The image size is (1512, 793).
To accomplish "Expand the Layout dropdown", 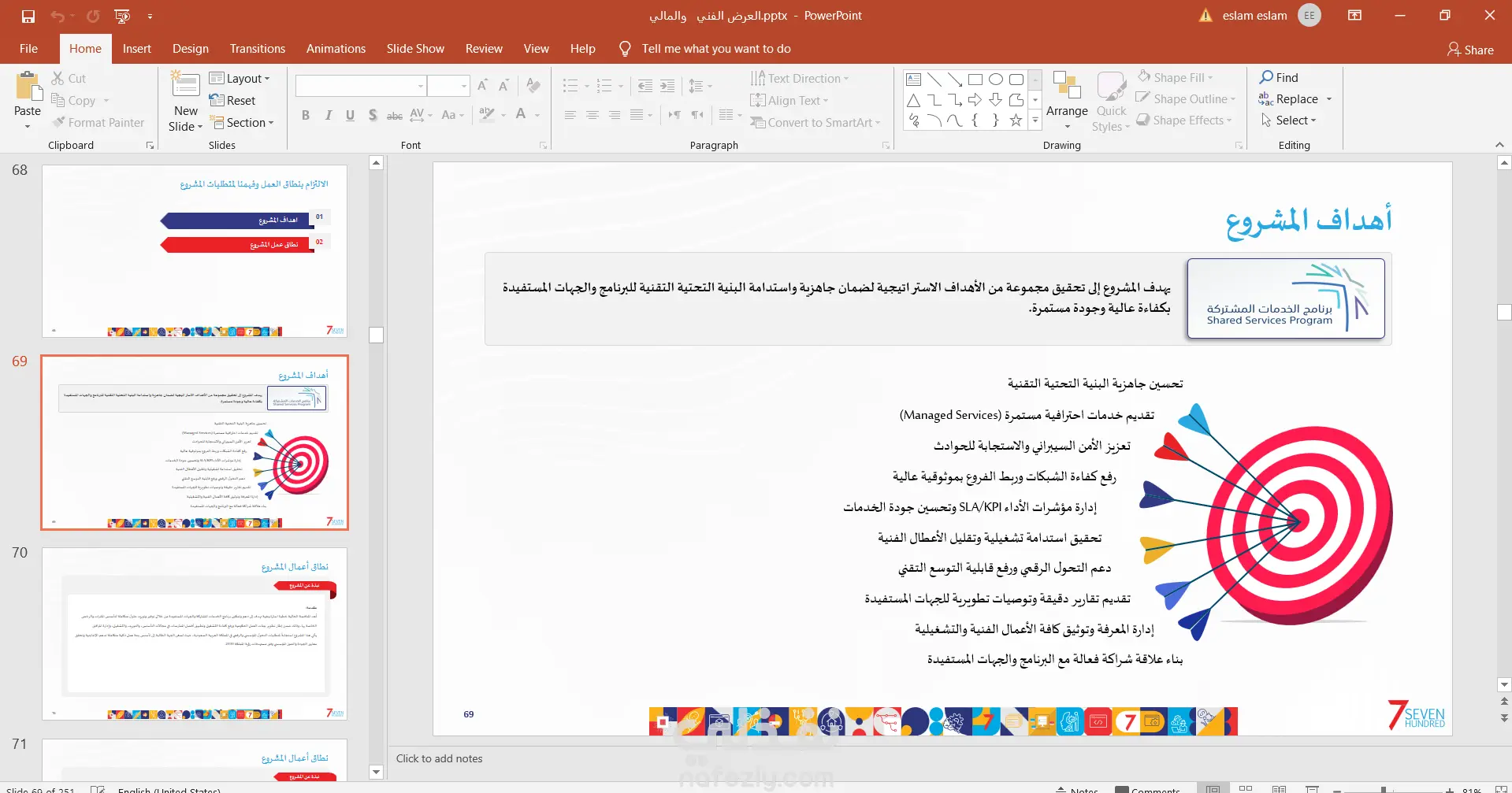I will pos(240,78).
